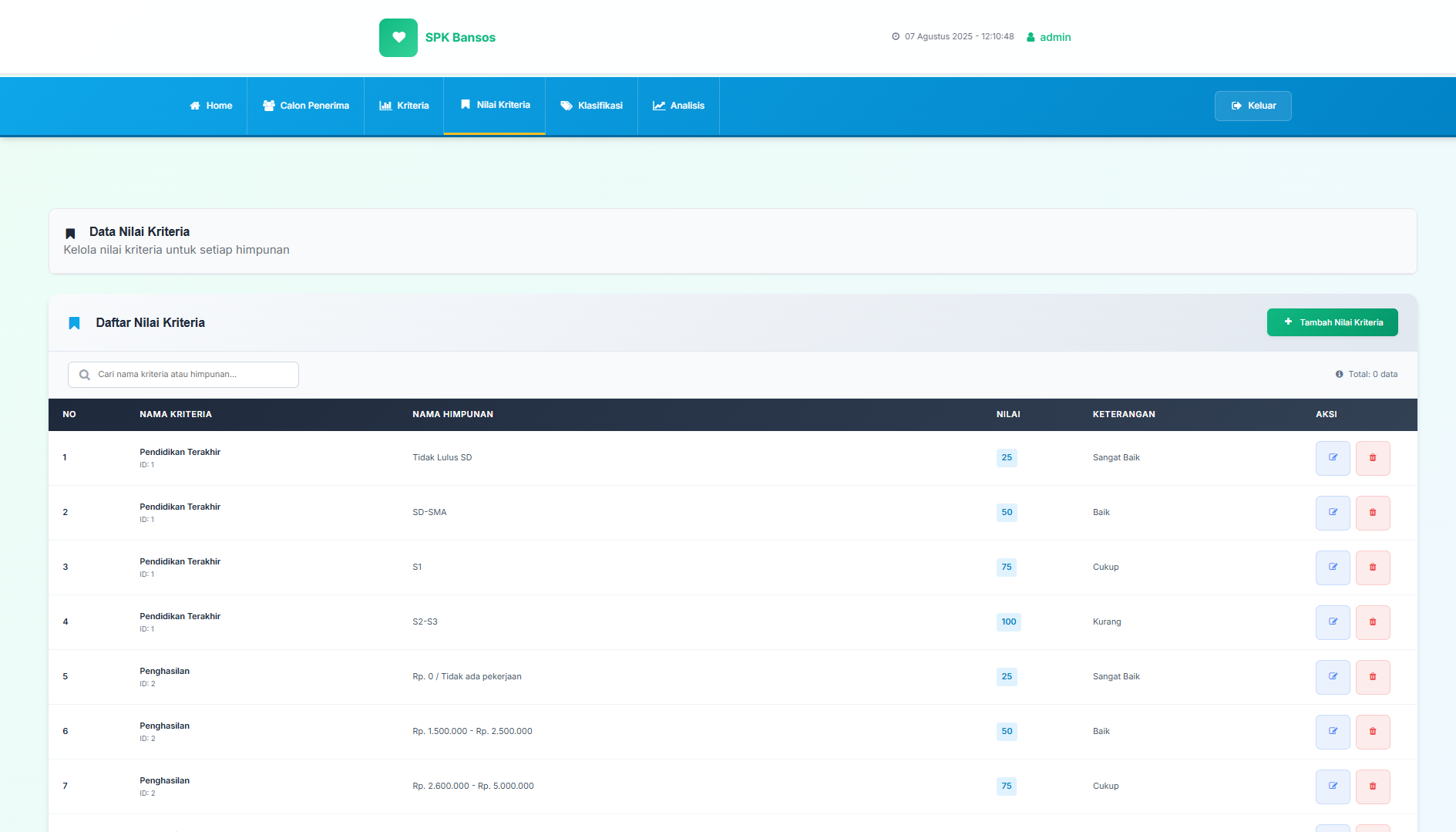
Task: Open the Klasifikasi menu
Action: point(592,106)
